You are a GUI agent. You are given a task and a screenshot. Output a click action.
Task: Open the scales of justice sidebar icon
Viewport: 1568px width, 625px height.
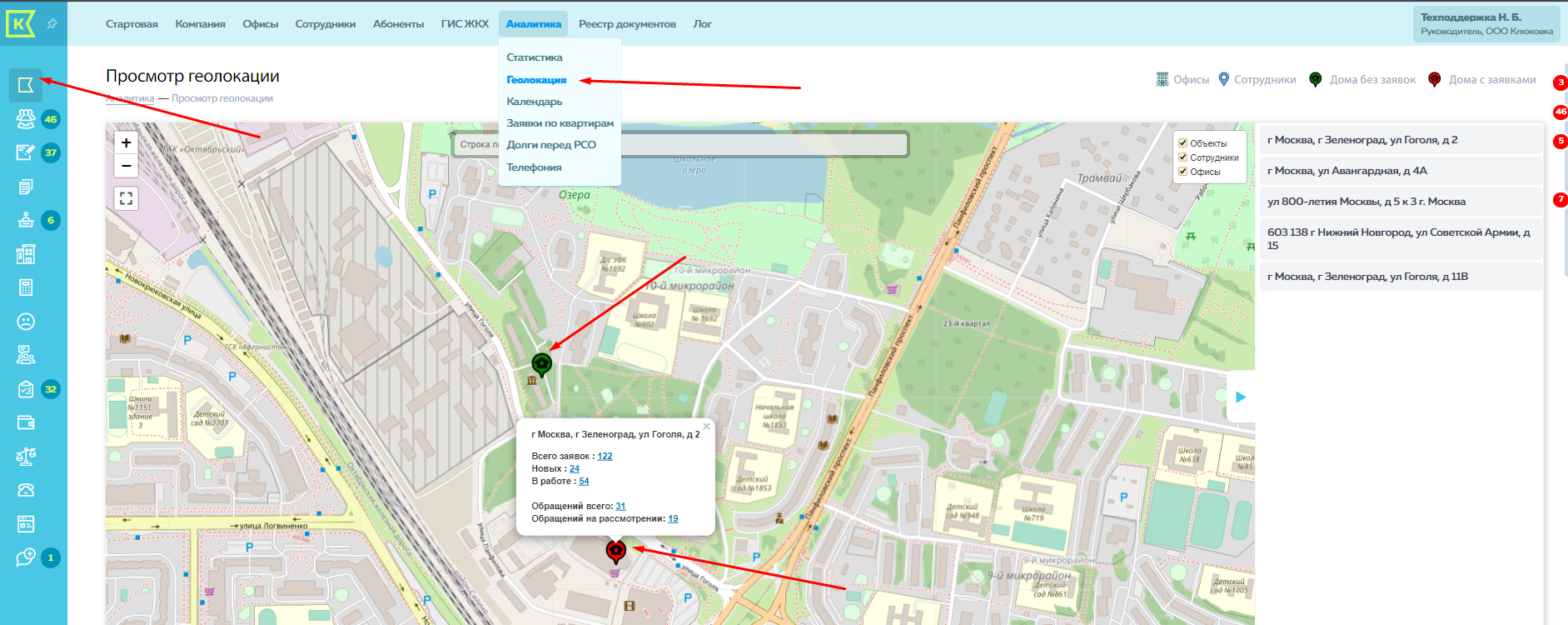point(26,457)
